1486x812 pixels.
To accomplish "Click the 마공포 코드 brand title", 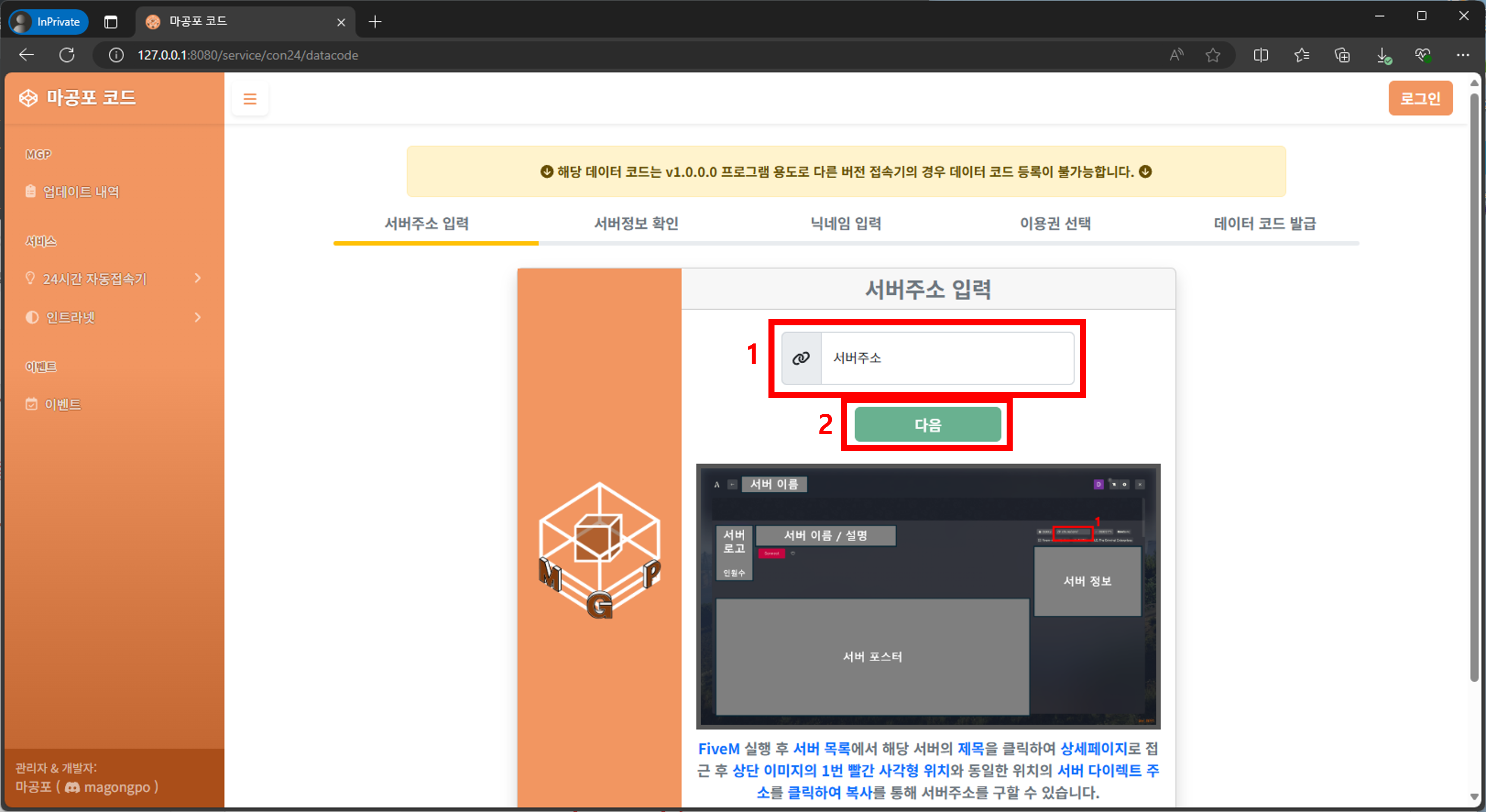I will [91, 98].
